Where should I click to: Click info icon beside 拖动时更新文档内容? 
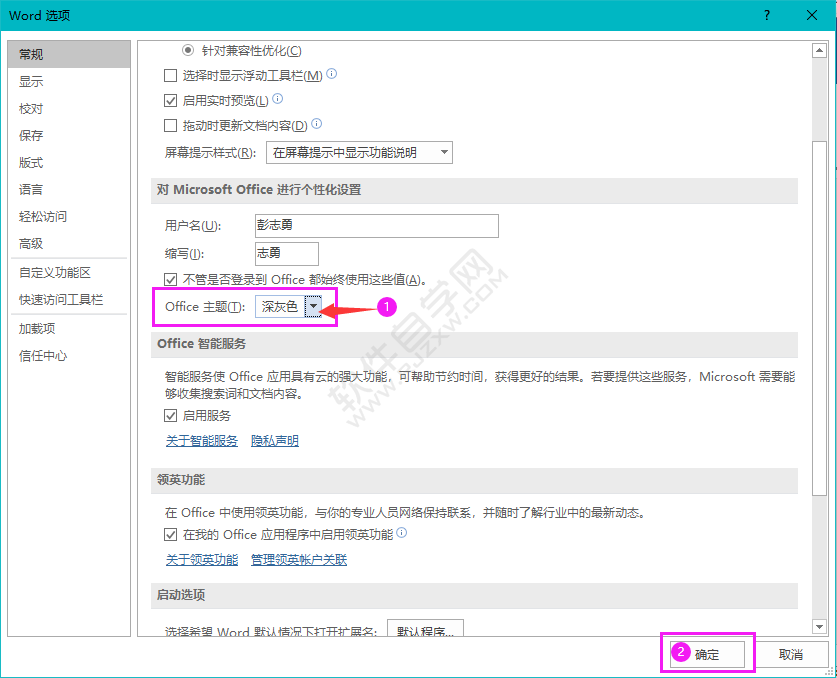(x=316, y=124)
